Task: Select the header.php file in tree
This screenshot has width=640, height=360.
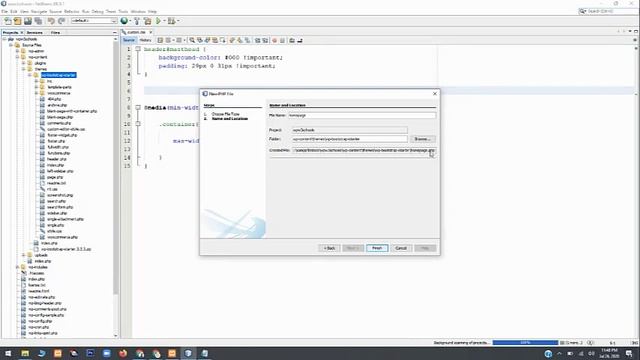Action: pyautogui.click(x=57, y=159)
